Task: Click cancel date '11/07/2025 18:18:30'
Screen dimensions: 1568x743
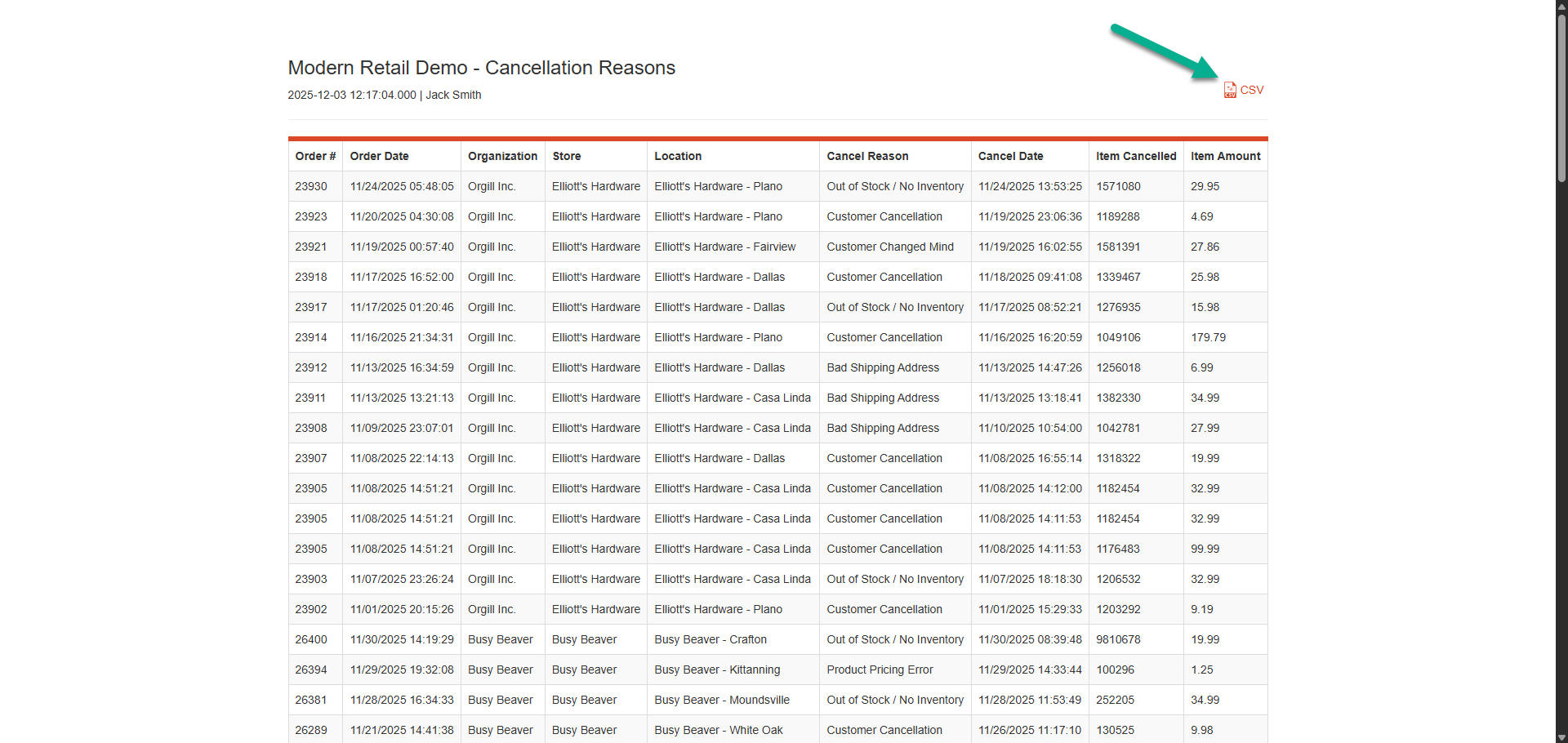Action: coord(1030,579)
